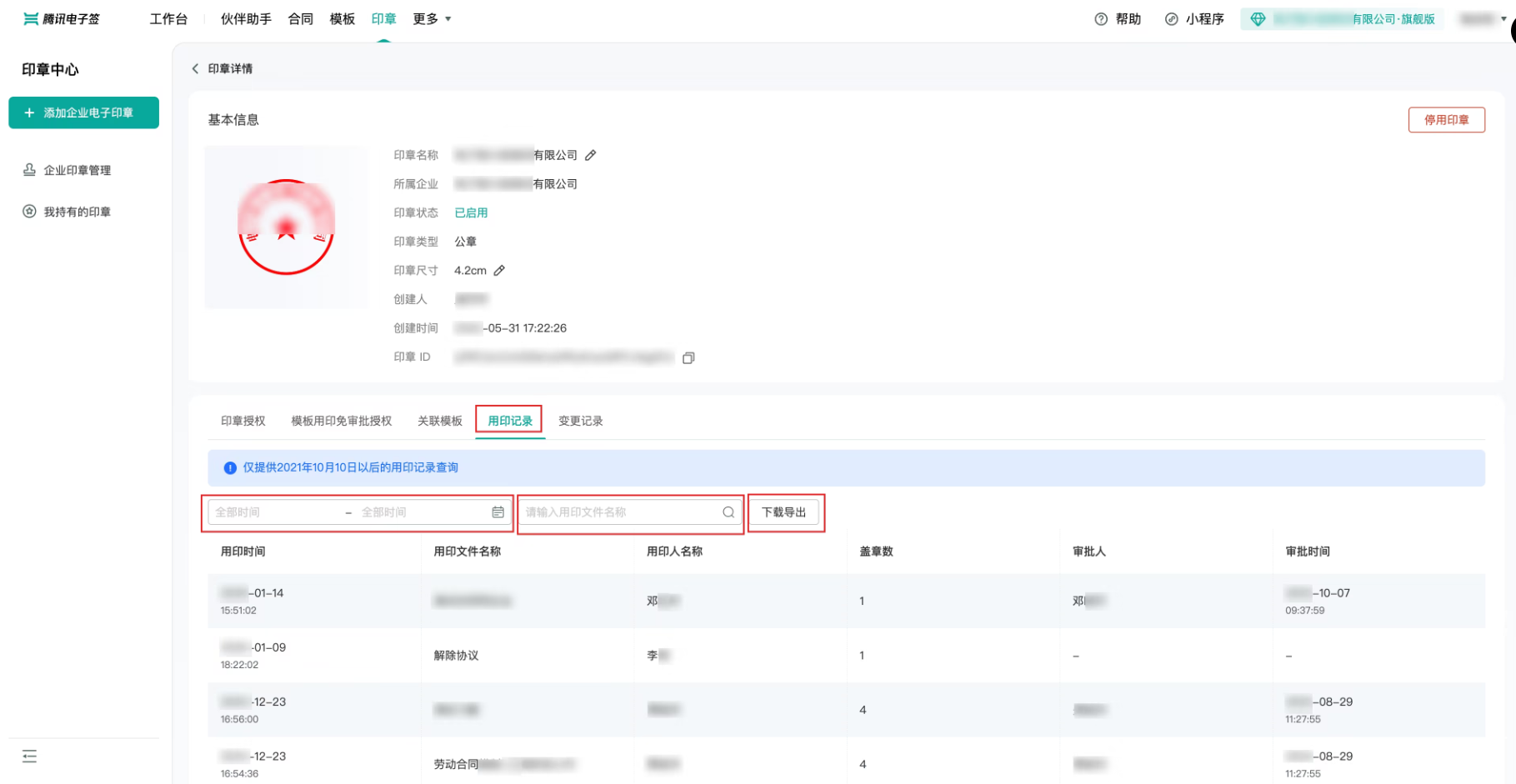Image resolution: width=1516 pixels, height=784 pixels.
Task: Click the search magnifier icon
Action: click(x=728, y=512)
